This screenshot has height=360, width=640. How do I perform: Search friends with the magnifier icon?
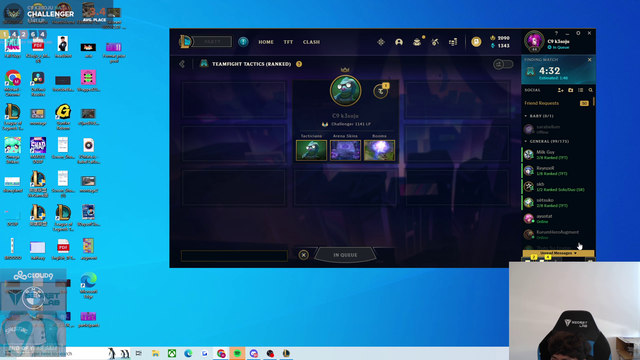590,90
